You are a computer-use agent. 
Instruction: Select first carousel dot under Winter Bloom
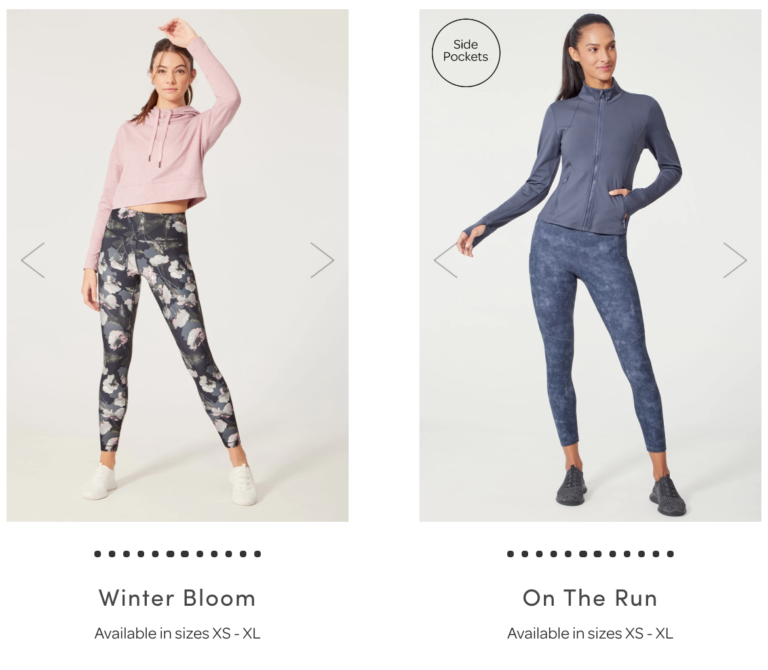point(97,554)
